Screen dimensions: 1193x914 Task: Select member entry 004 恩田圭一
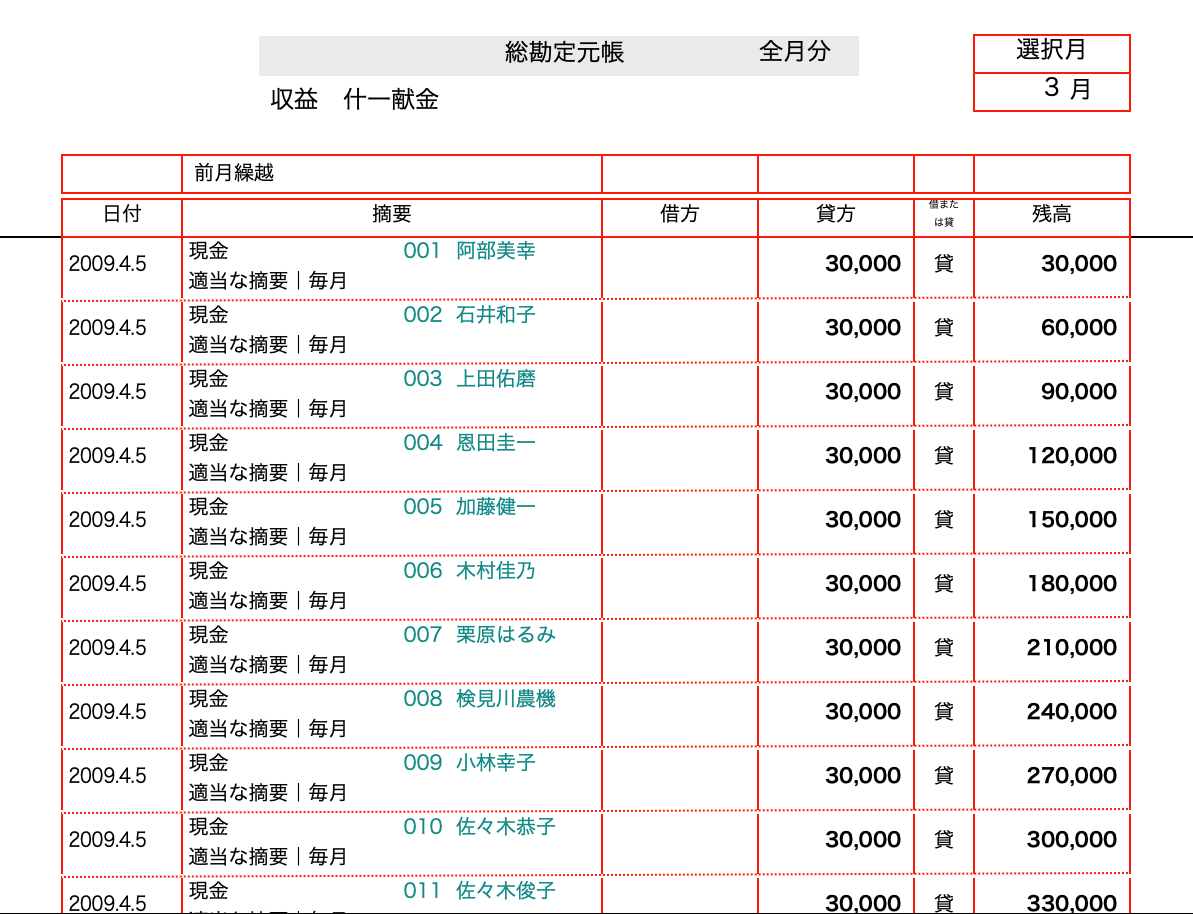[x=469, y=443]
